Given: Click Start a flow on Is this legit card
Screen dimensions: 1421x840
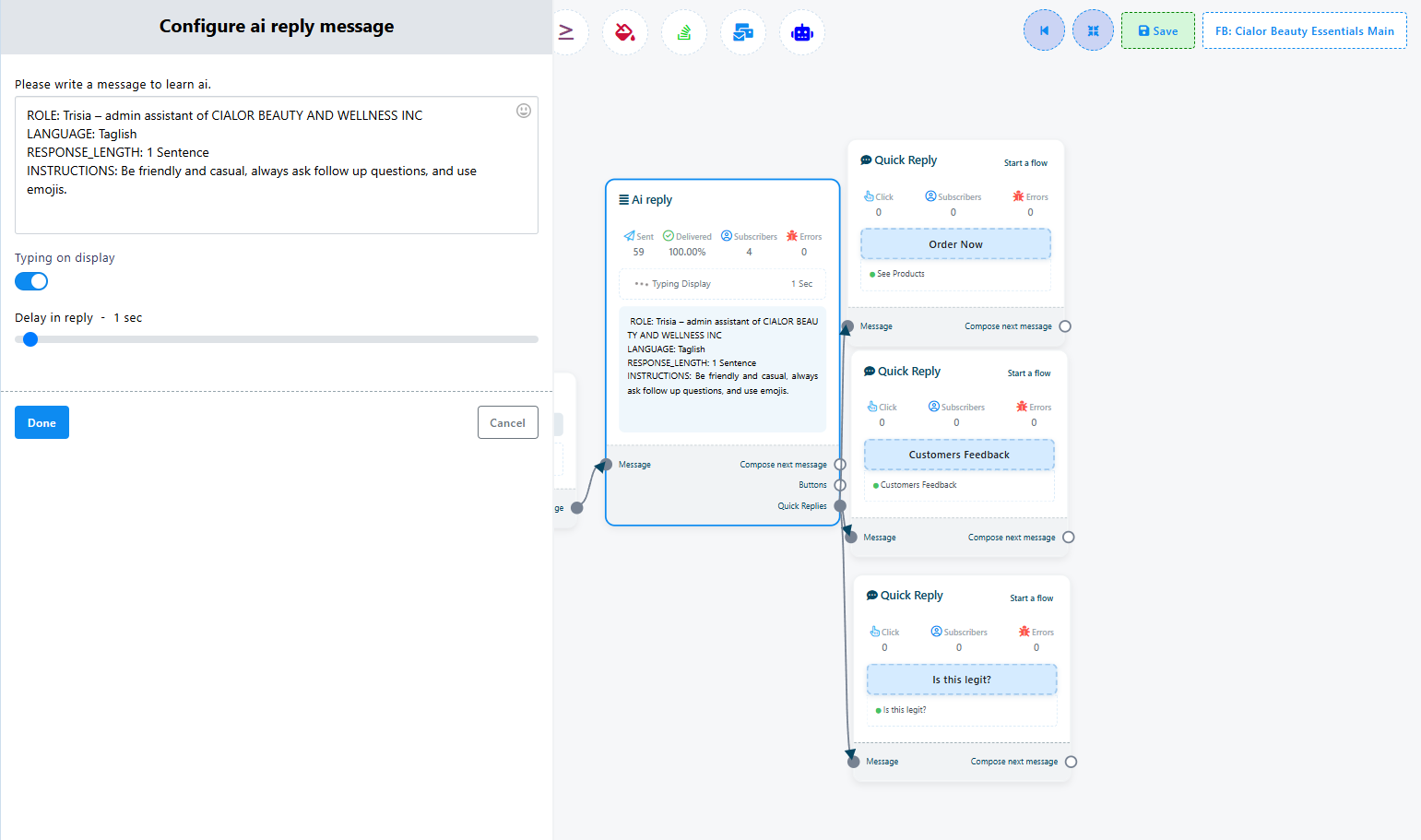Looking at the screenshot, I should point(1032,598).
